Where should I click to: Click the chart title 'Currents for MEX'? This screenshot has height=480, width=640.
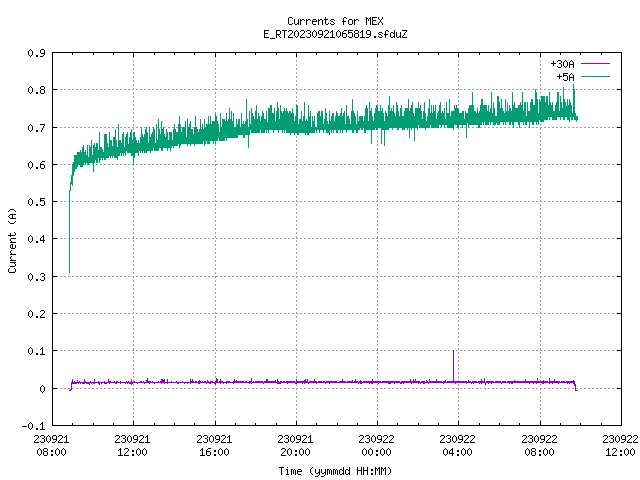pos(335,21)
